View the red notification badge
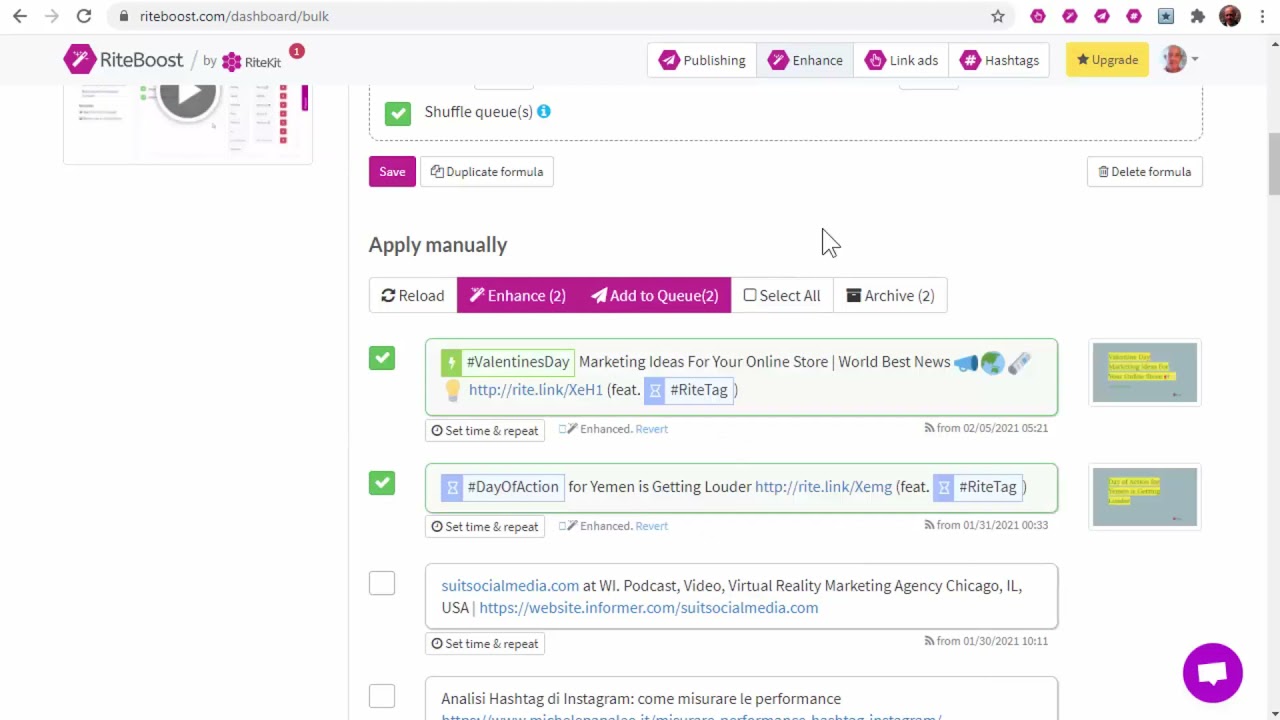 click(x=296, y=51)
